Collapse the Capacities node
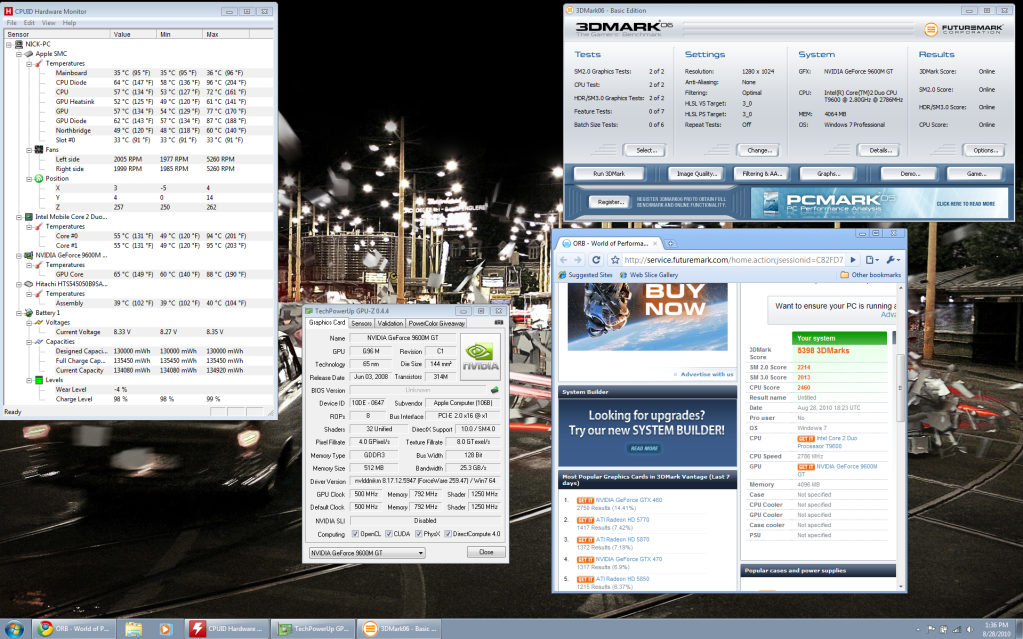The width and height of the screenshot is (1023, 639). click(29, 342)
